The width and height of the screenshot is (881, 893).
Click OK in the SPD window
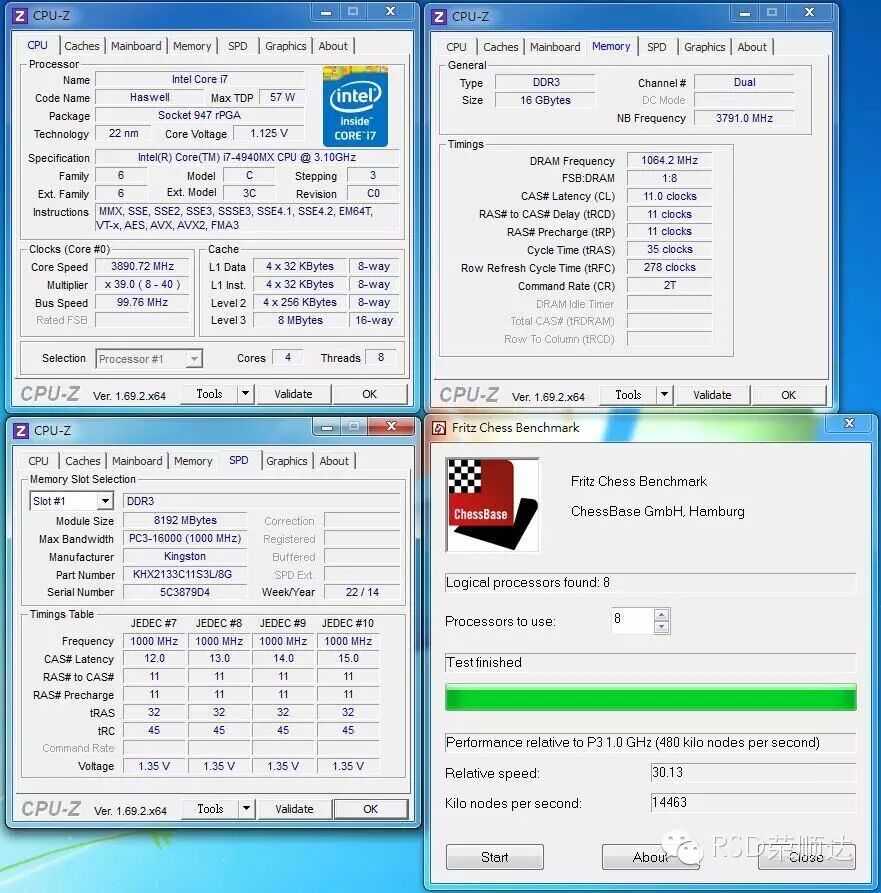click(371, 809)
